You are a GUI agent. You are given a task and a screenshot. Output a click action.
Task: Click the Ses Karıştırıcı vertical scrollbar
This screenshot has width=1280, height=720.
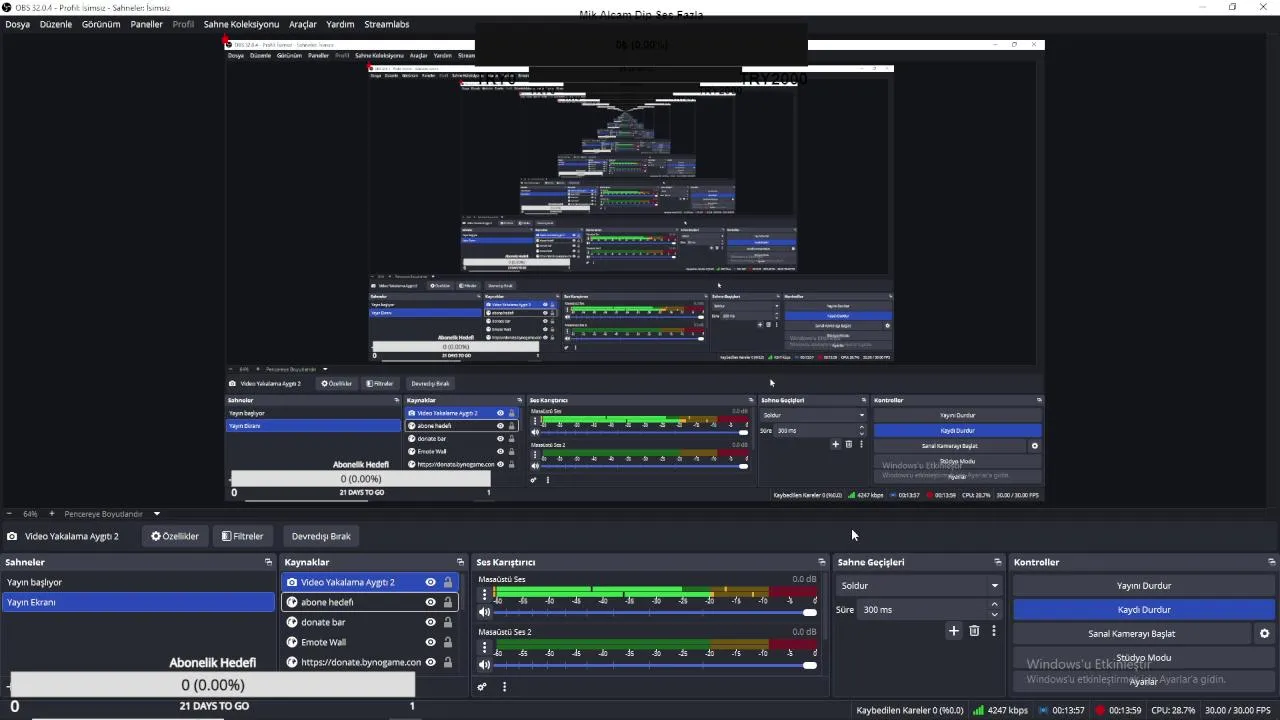(x=825, y=607)
